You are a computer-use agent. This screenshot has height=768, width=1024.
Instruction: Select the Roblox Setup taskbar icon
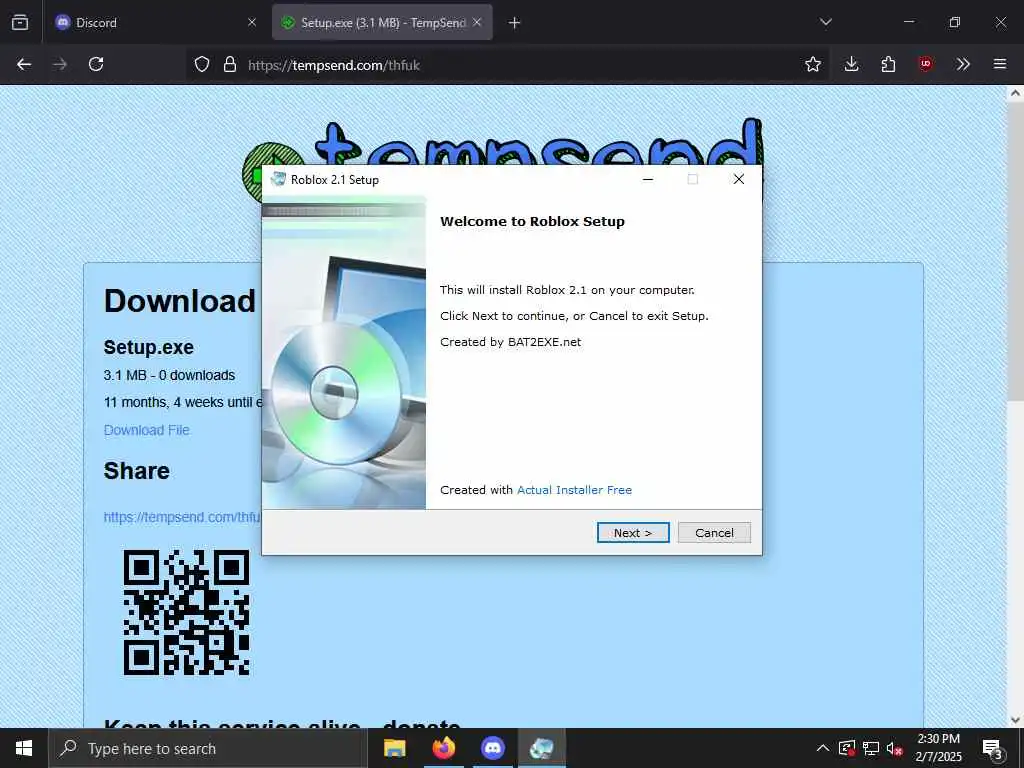click(541, 748)
